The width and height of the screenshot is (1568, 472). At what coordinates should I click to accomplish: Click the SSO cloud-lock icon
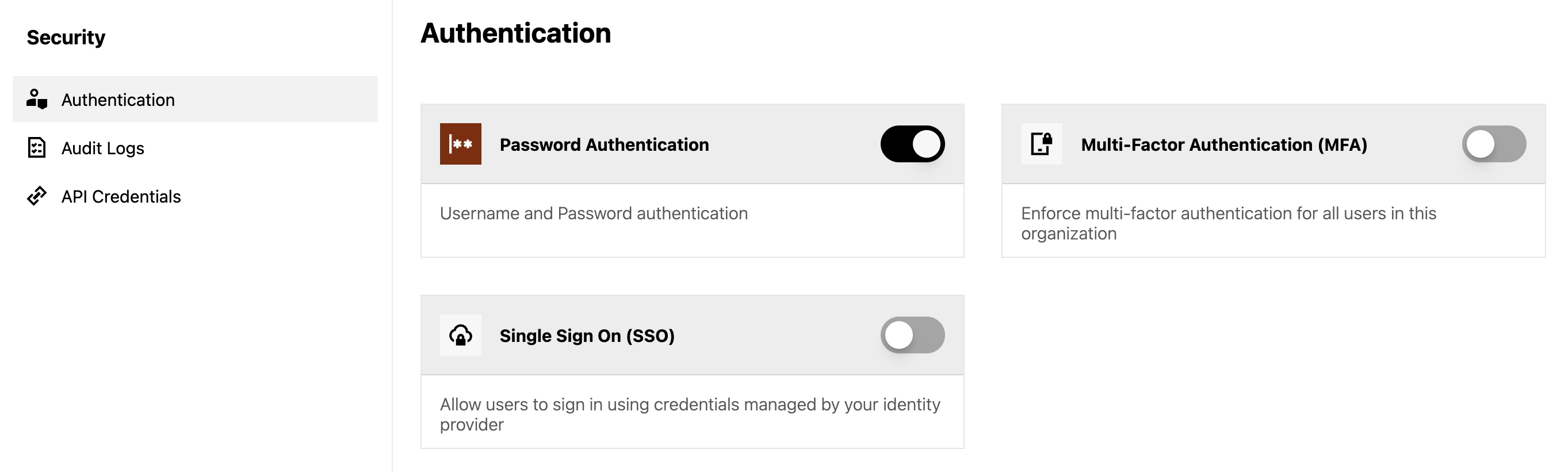point(460,336)
